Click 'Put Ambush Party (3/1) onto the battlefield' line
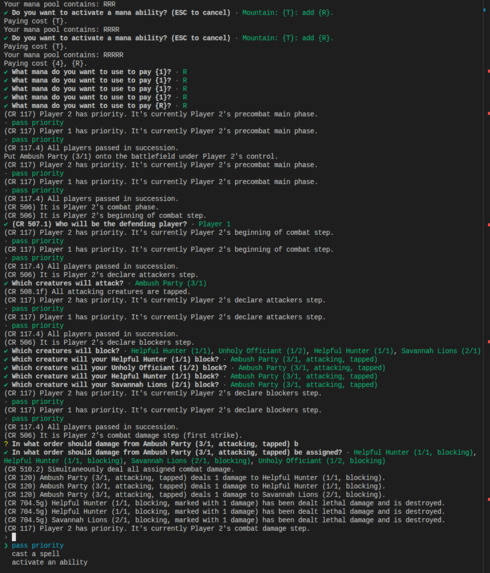 [141, 156]
